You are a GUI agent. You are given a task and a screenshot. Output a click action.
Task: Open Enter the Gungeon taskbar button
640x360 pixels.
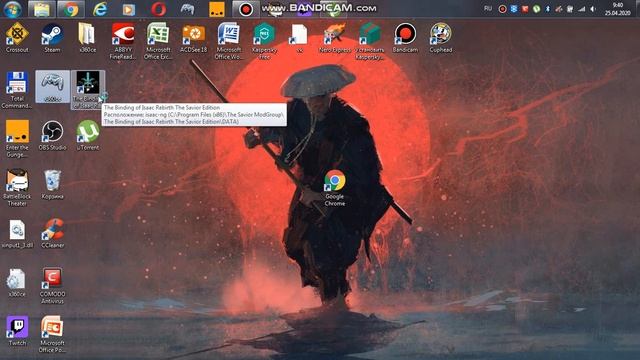(217, 9)
